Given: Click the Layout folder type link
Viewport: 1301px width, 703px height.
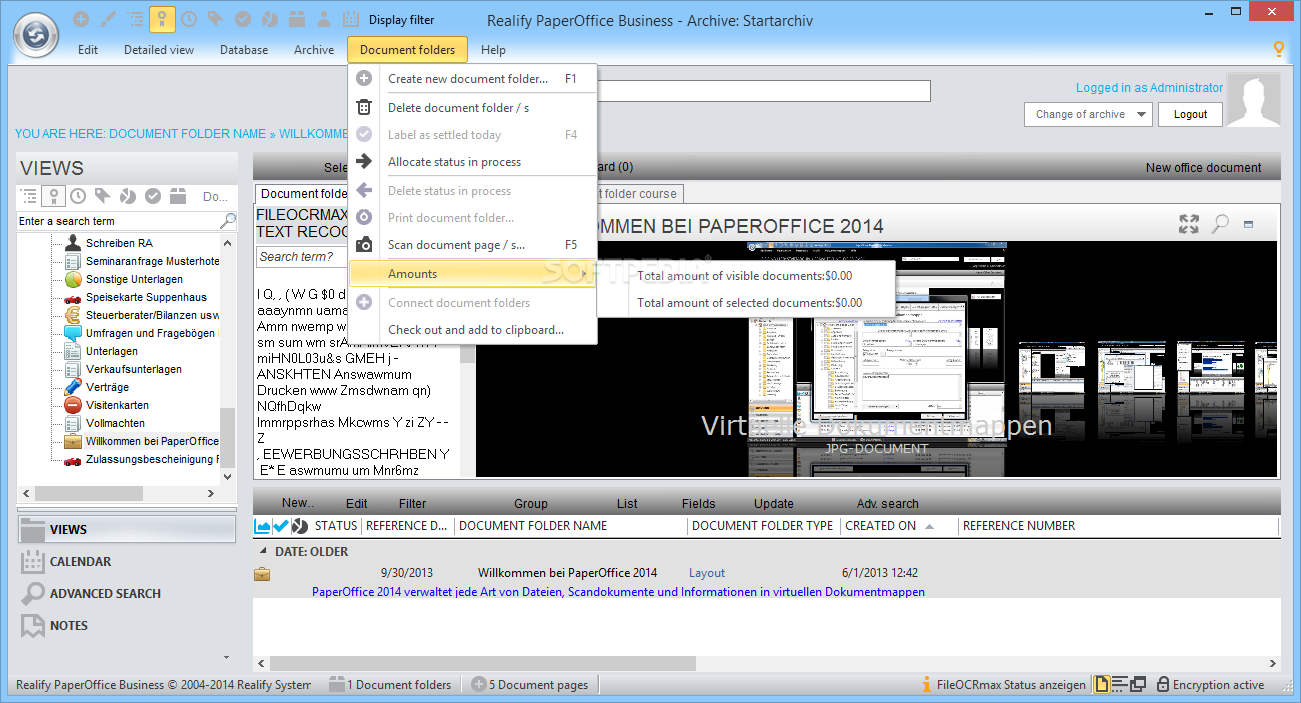Looking at the screenshot, I should pyautogui.click(x=707, y=573).
